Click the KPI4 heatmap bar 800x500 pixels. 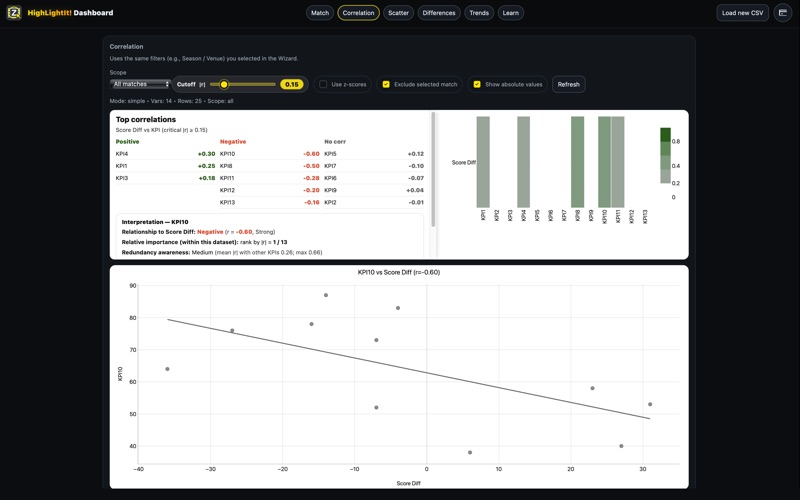(523, 162)
